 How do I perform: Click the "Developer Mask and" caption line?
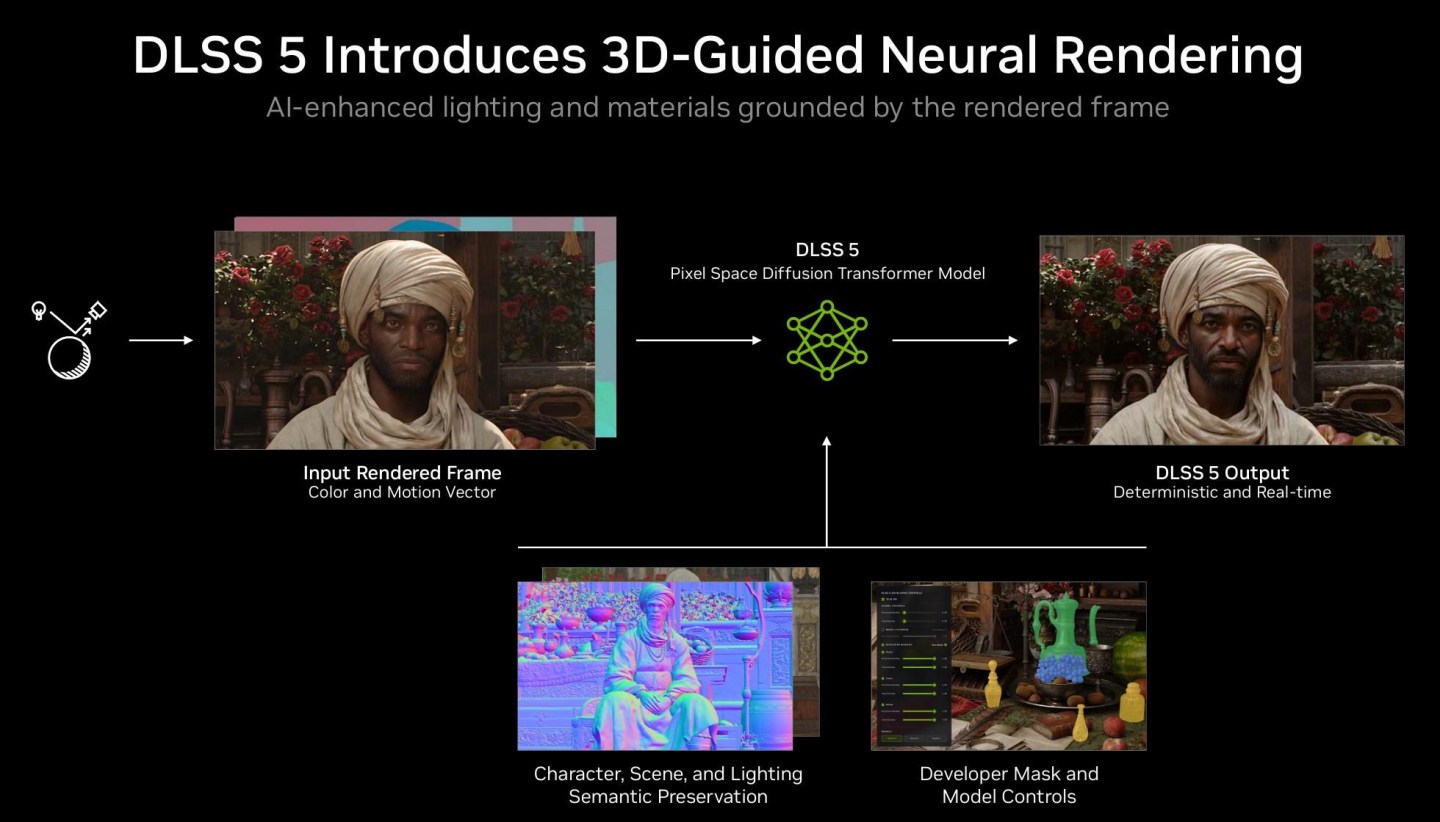tap(1009, 774)
